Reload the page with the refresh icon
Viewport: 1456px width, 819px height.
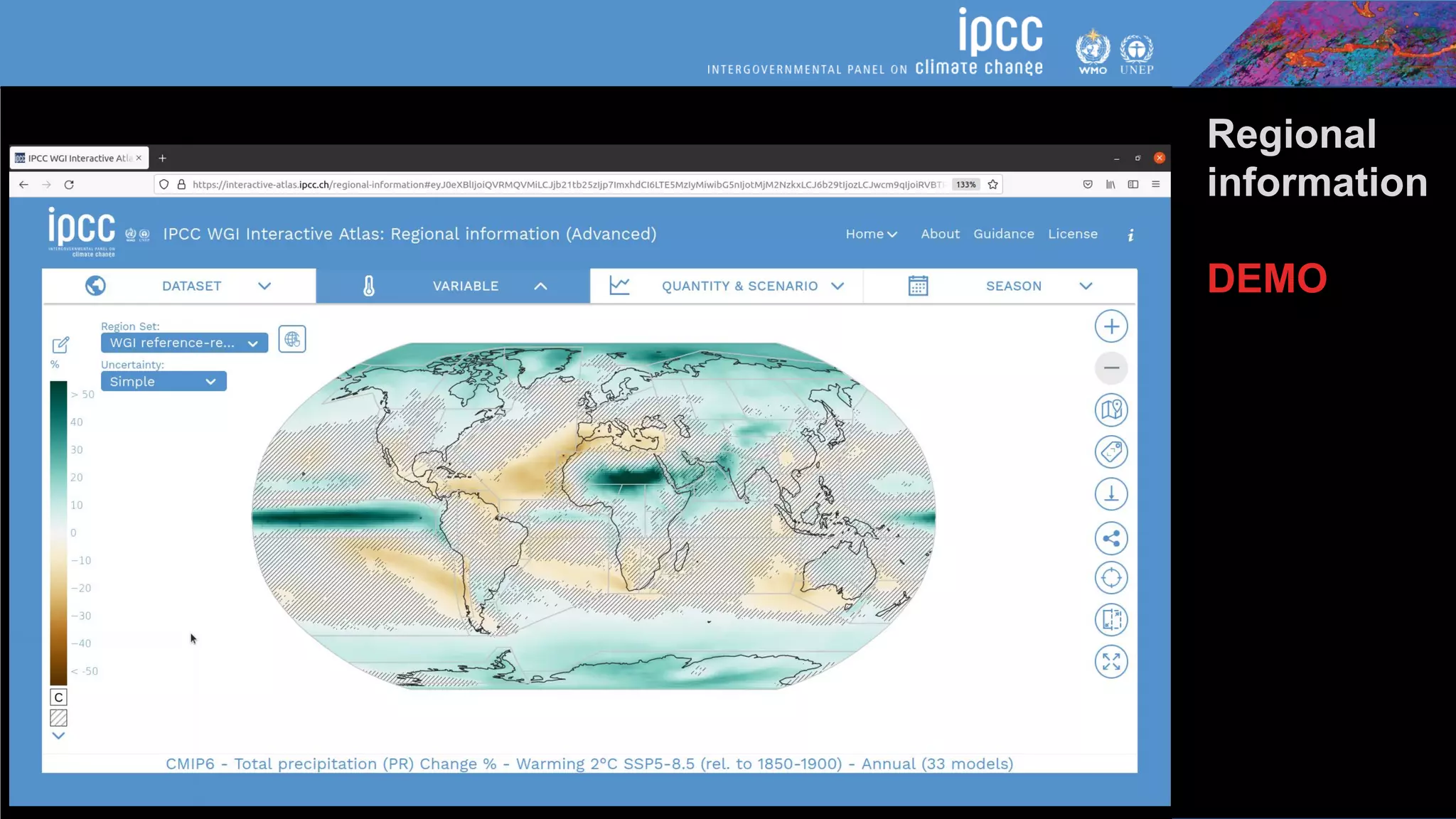pyautogui.click(x=69, y=185)
